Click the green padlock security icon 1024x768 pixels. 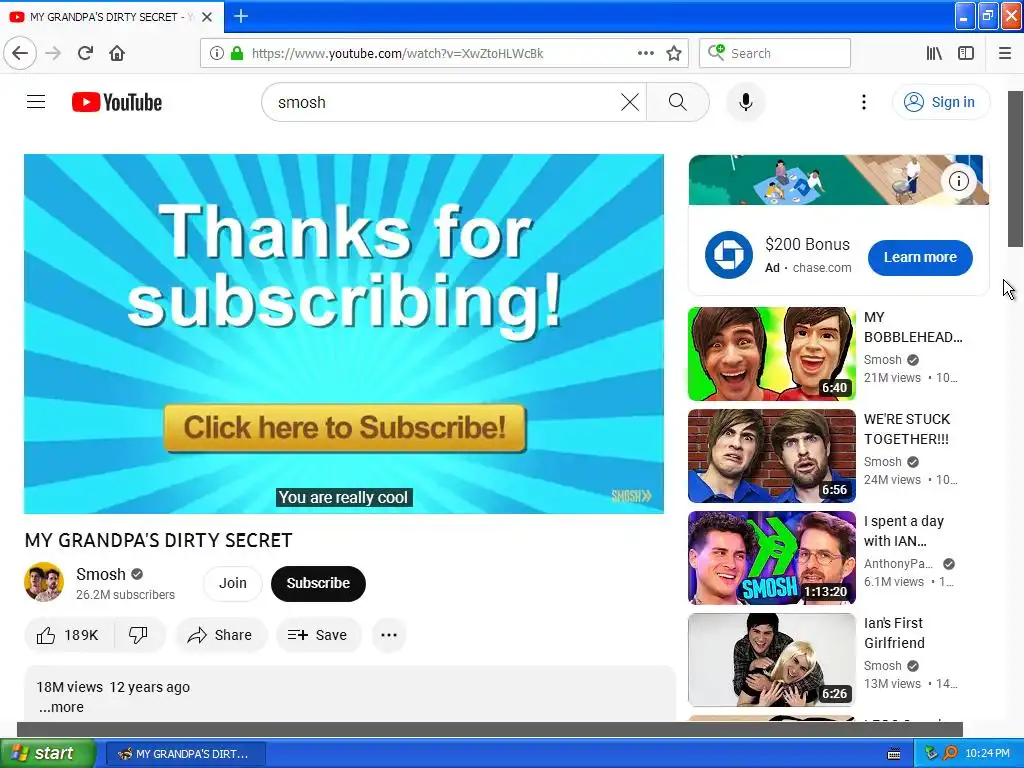coord(237,53)
